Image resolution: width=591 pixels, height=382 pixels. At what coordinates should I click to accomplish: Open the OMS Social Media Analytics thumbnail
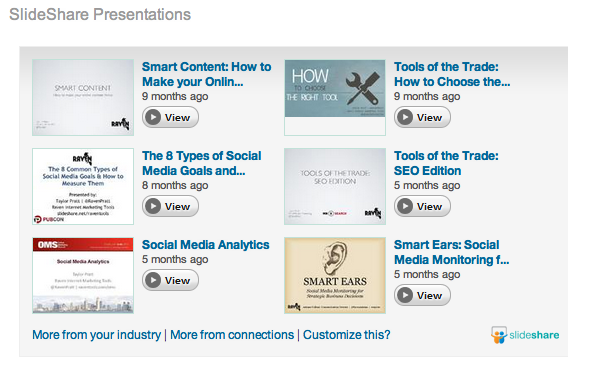[83, 275]
